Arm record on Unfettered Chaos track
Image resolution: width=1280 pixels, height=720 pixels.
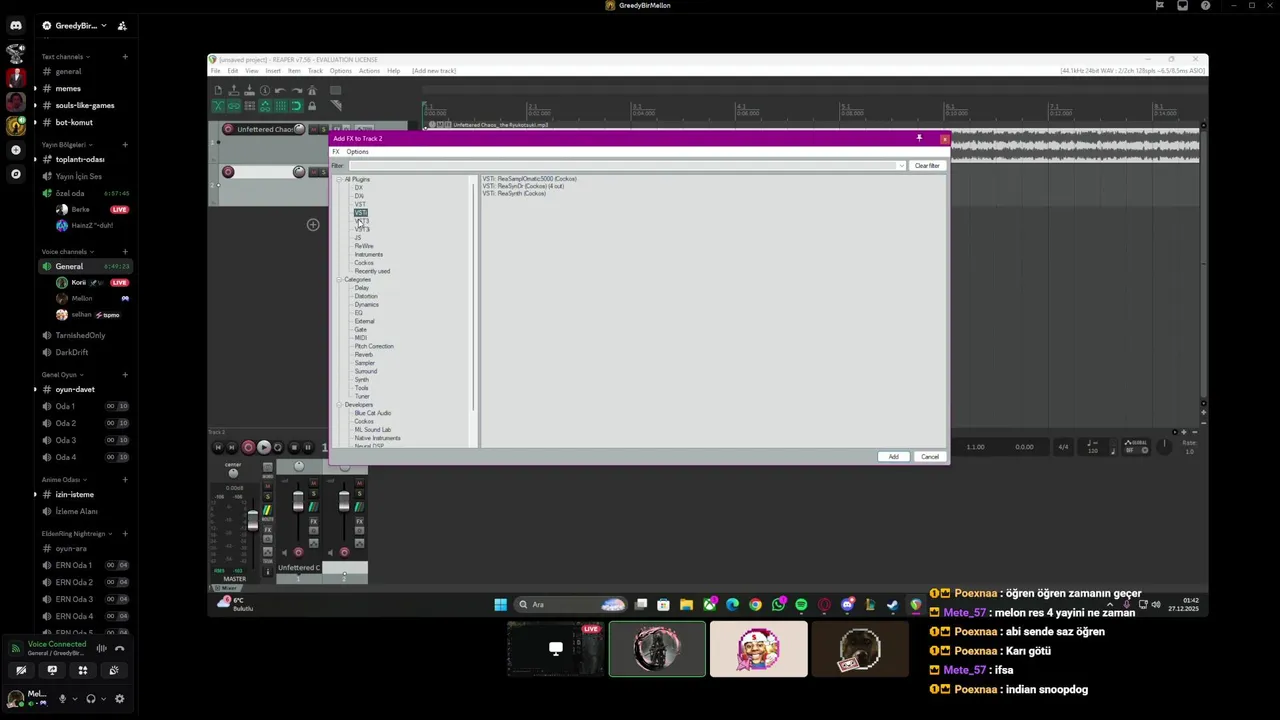(x=228, y=129)
